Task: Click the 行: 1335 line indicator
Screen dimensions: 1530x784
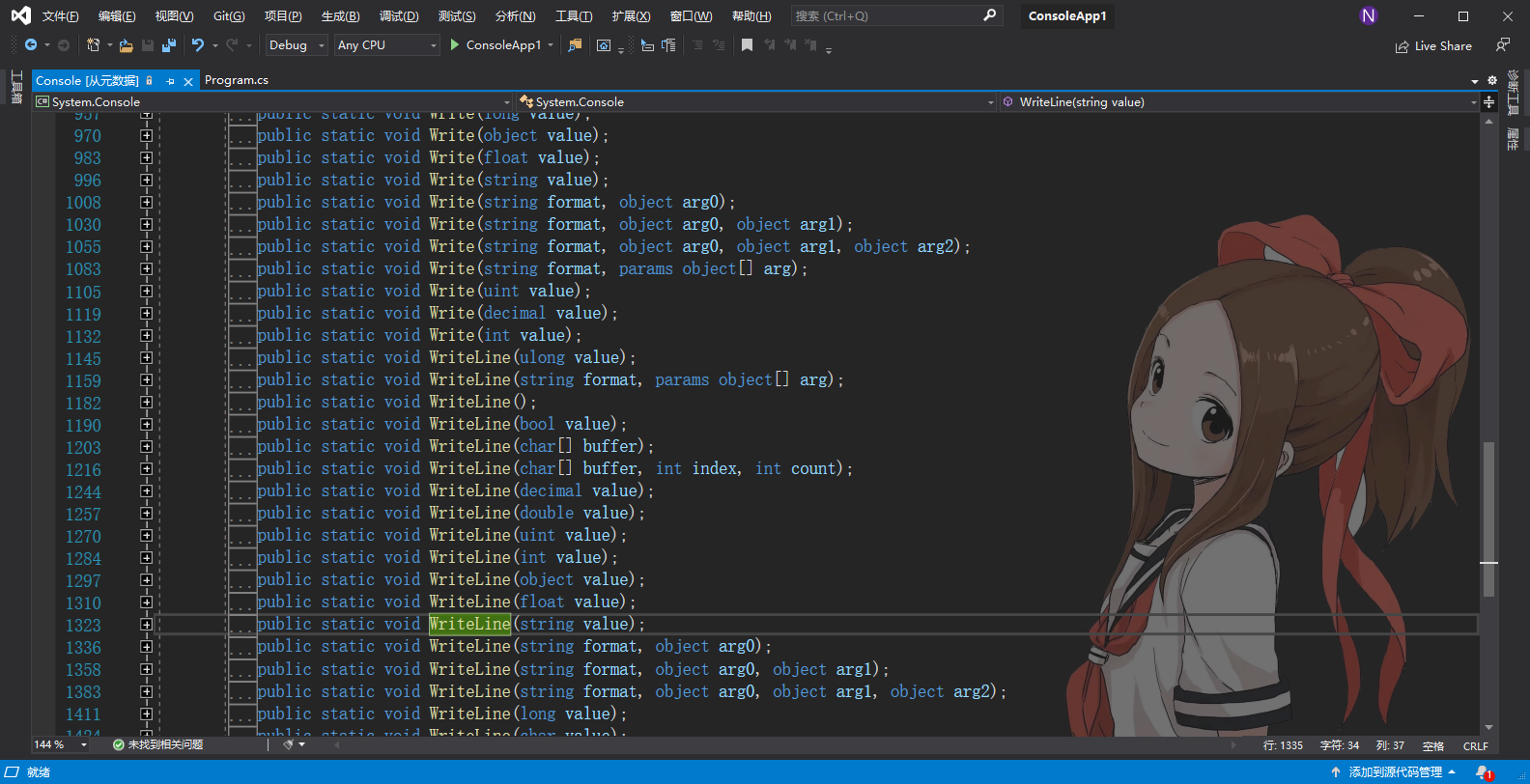Action: [x=1283, y=745]
